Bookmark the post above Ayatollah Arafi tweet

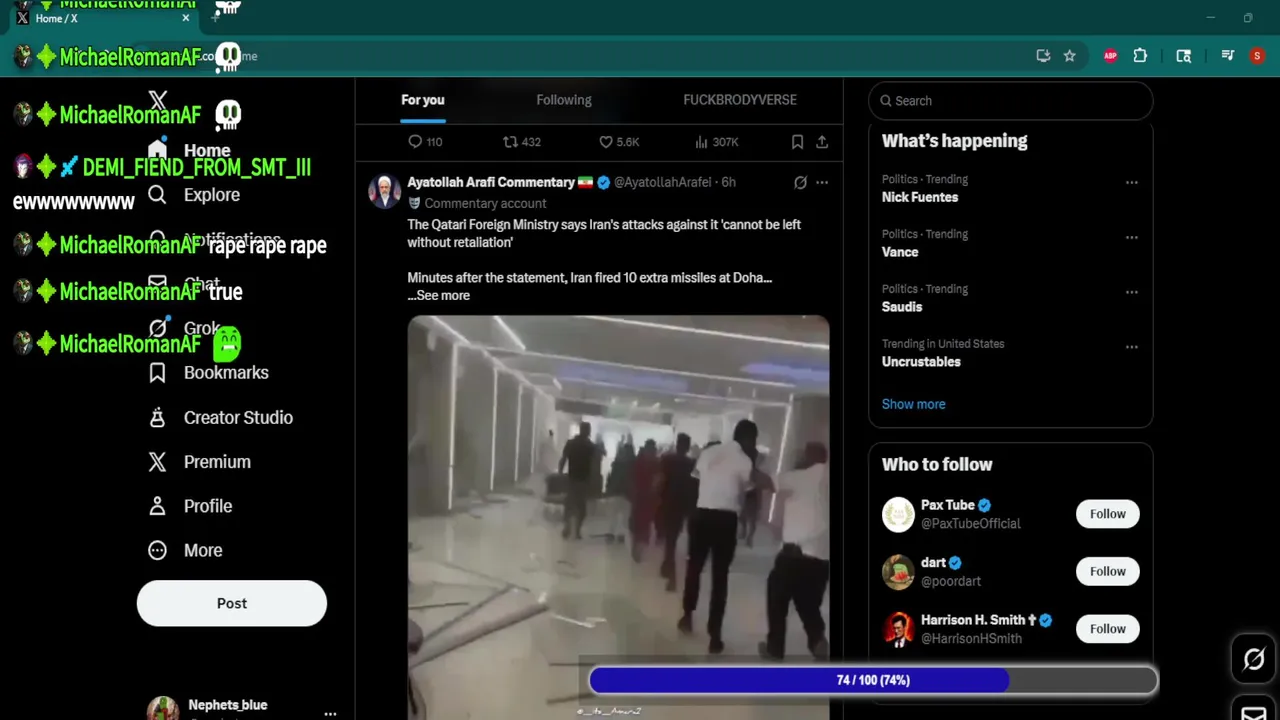tap(797, 142)
